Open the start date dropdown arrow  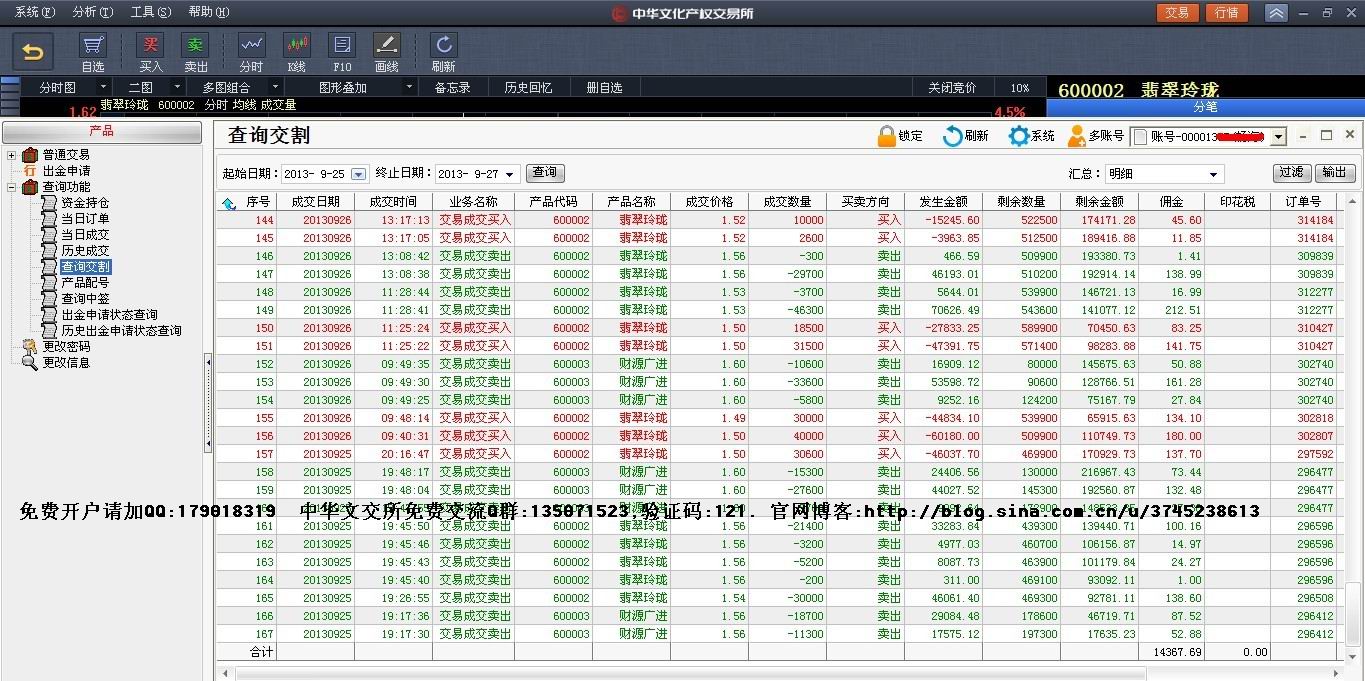pyautogui.click(x=359, y=174)
